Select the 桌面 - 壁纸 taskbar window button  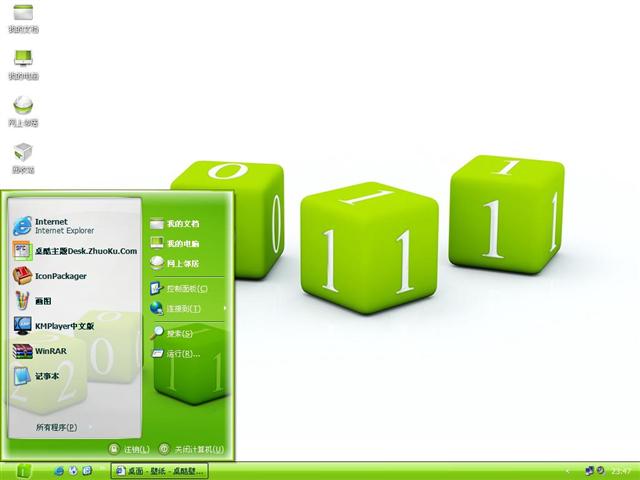(x=160, y=471)
